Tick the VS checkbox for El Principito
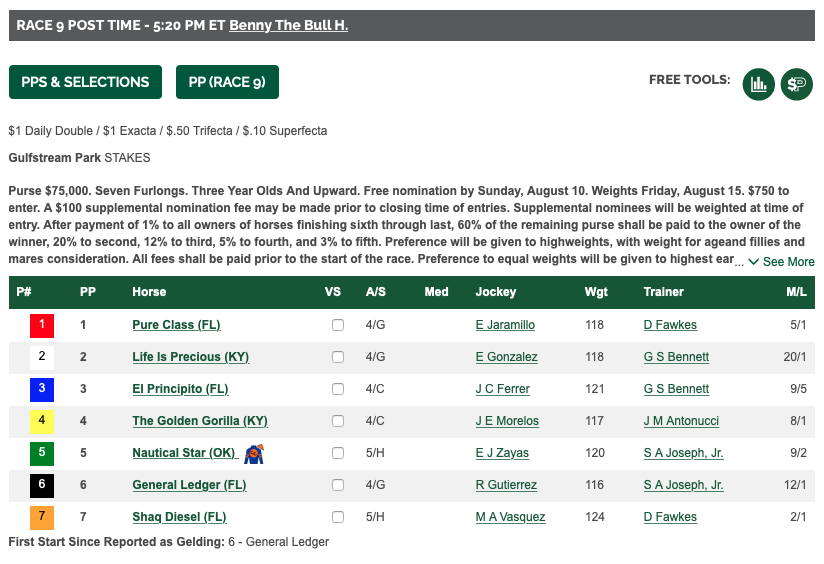Viewport: 824px width, 564px height. tap(338, 389)
